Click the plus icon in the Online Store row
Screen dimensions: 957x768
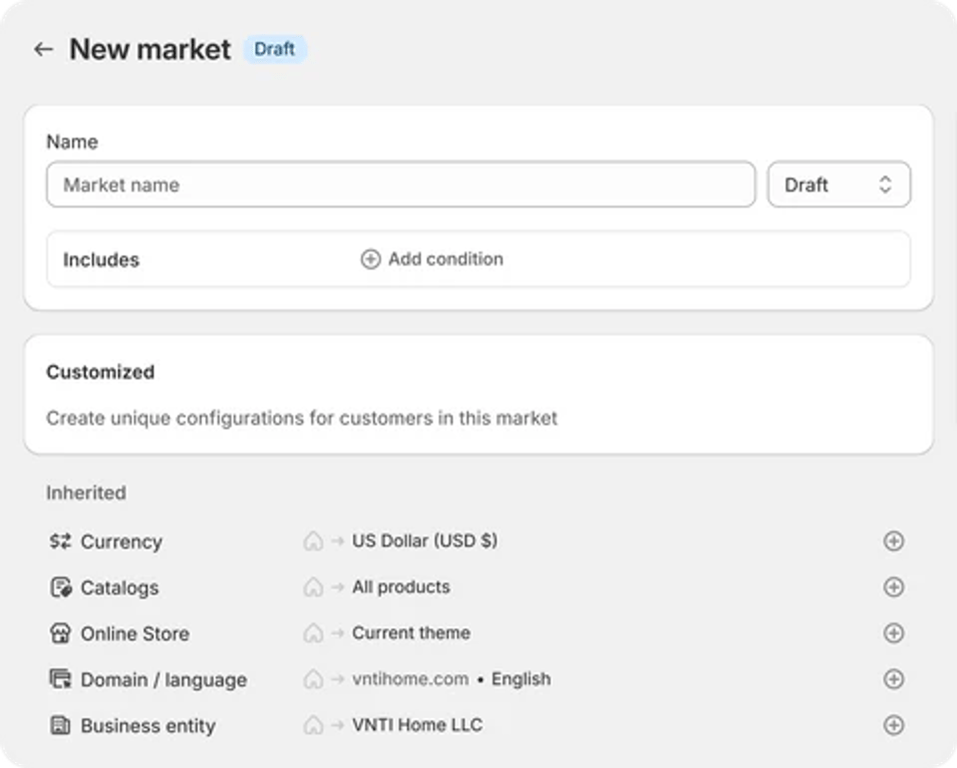[894, 633]
